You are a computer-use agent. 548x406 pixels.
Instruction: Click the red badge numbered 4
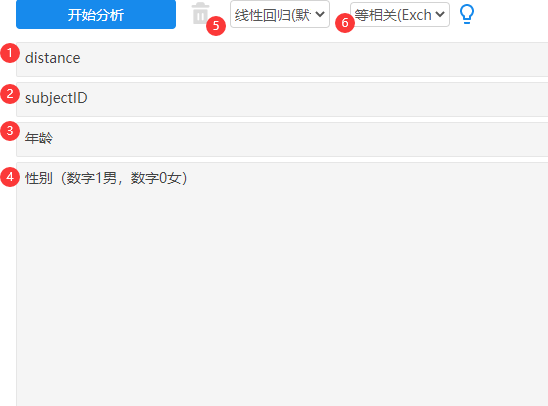click(10, 177)
